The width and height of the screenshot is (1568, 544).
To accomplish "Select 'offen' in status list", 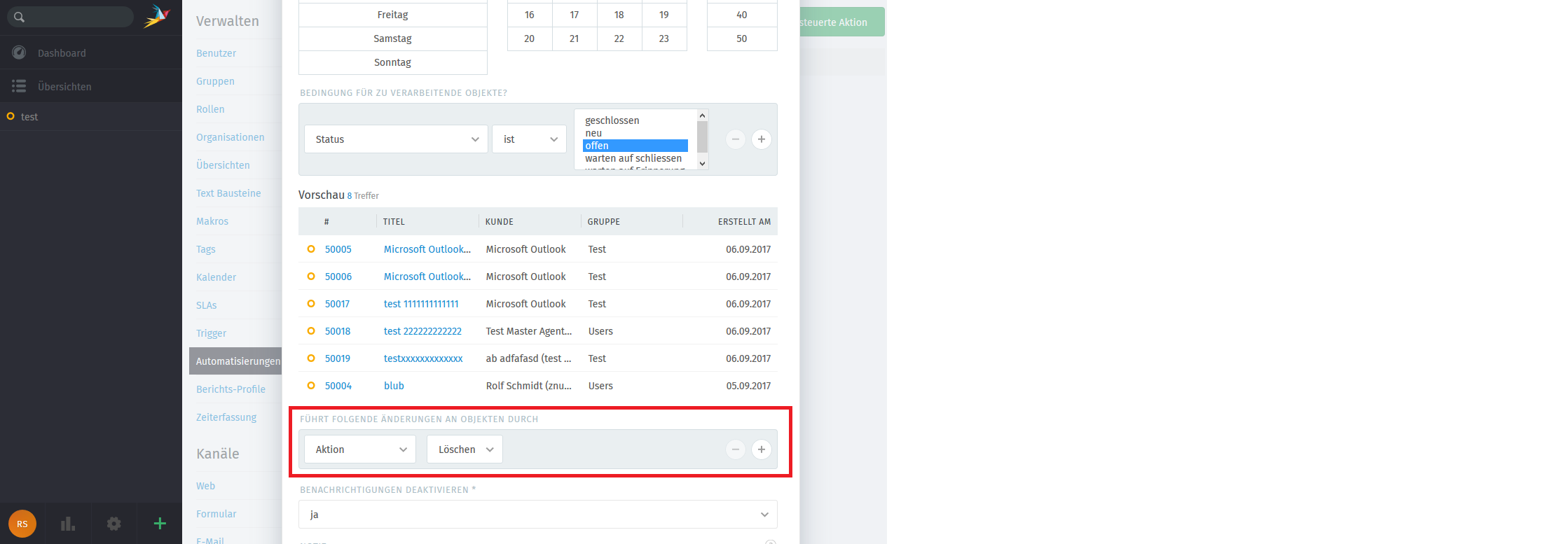I will [x=635, y=146].
